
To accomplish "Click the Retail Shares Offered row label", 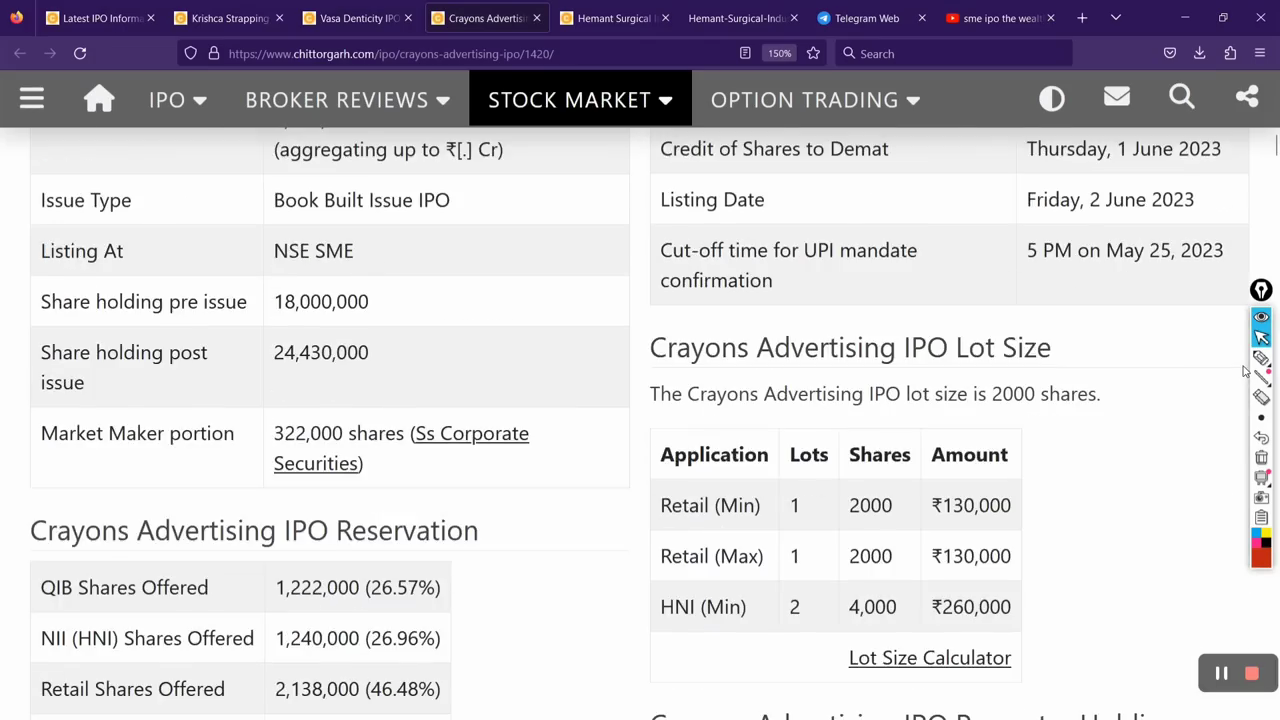I will (x=133, y=689).
